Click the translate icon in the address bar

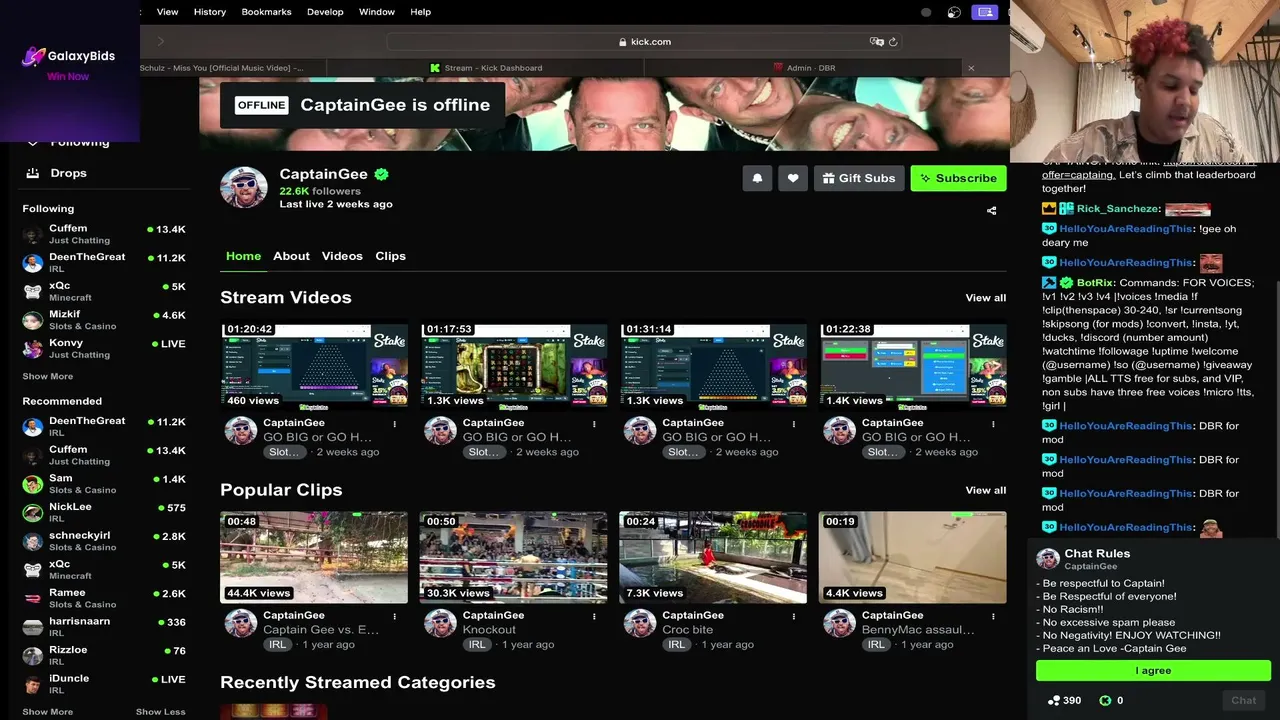[877, 42]
